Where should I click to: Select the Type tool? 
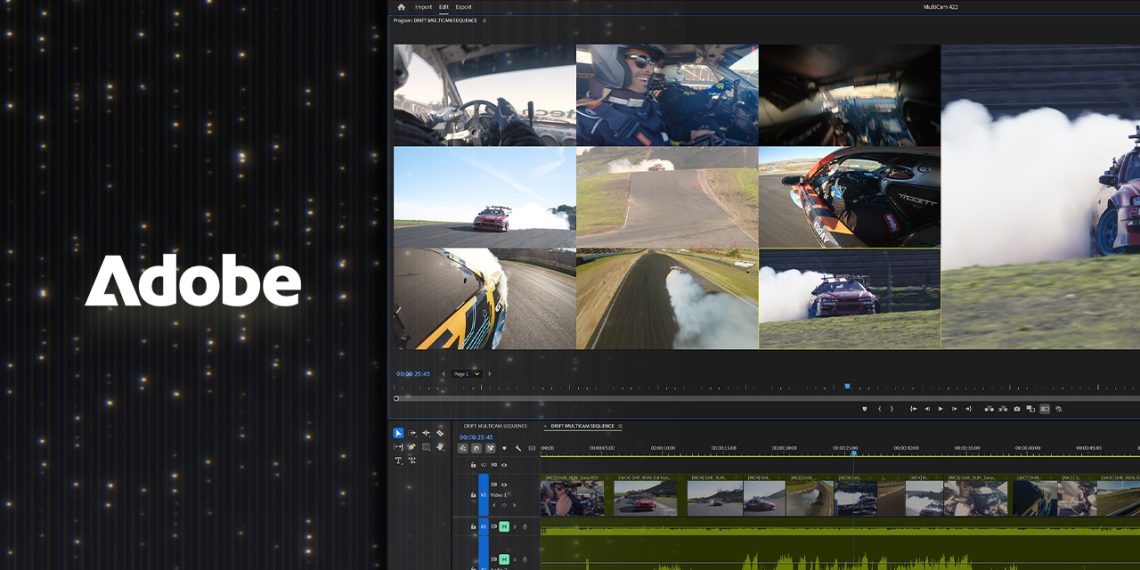(398, 460)
